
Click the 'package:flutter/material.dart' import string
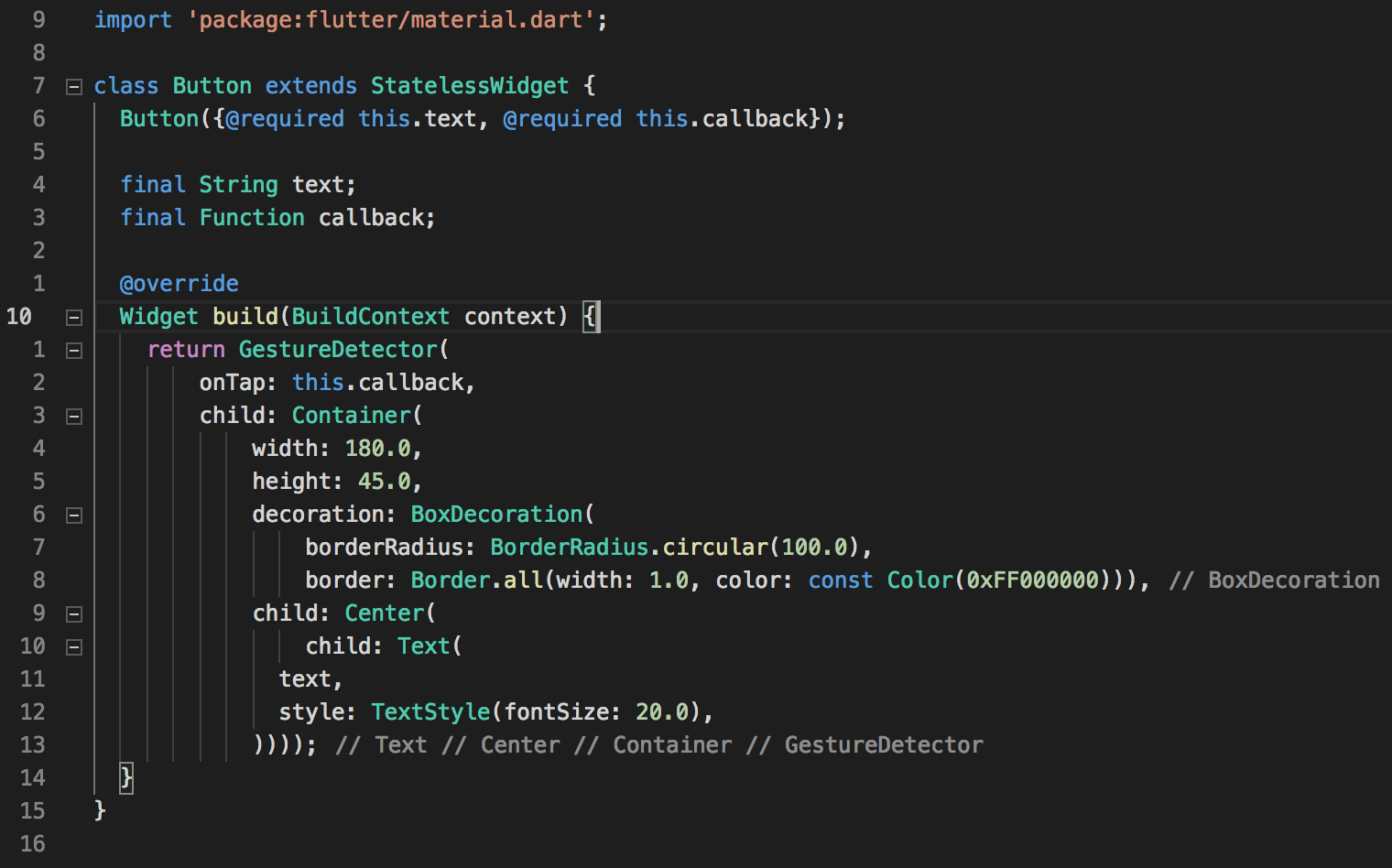[x=391, y=20]
